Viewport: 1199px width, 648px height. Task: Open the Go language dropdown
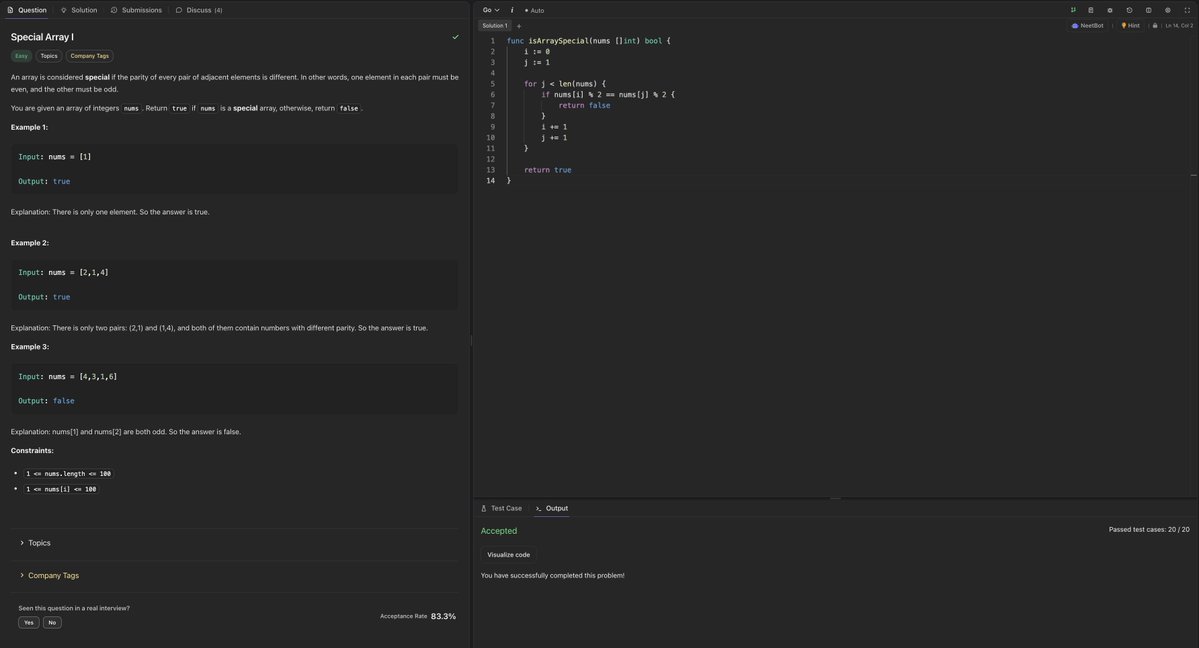point(491,10)
